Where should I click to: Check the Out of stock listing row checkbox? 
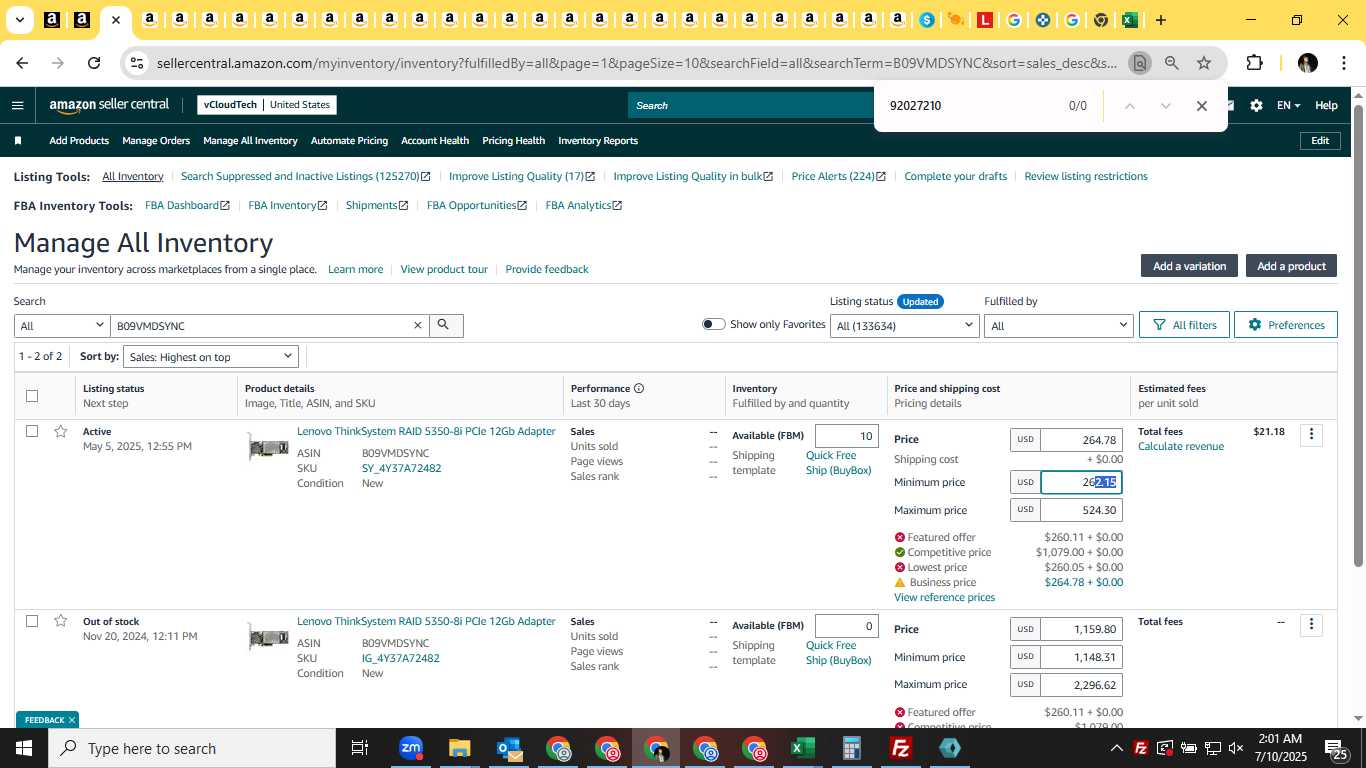tap(32, 621)
